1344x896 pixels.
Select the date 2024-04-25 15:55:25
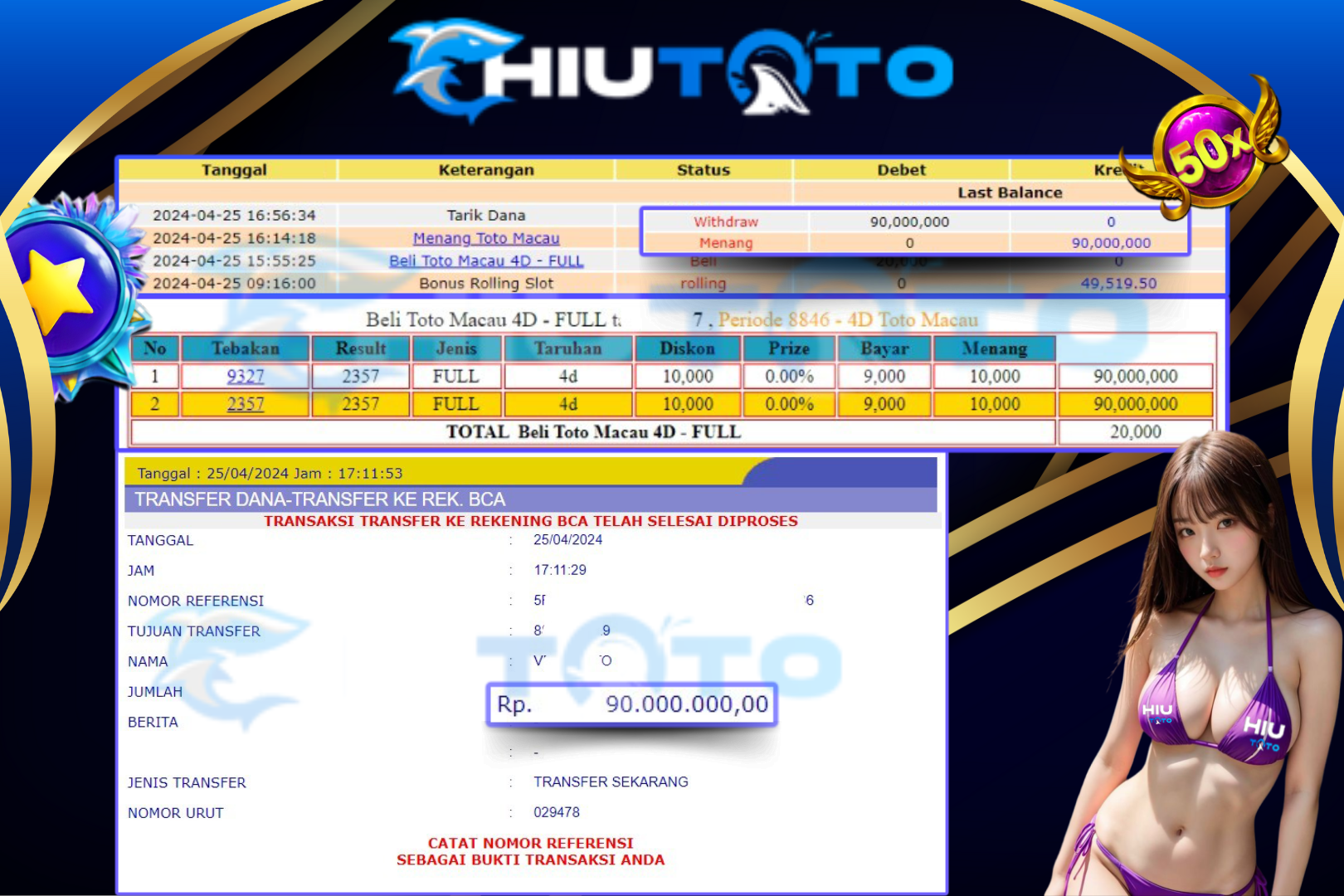234,261
